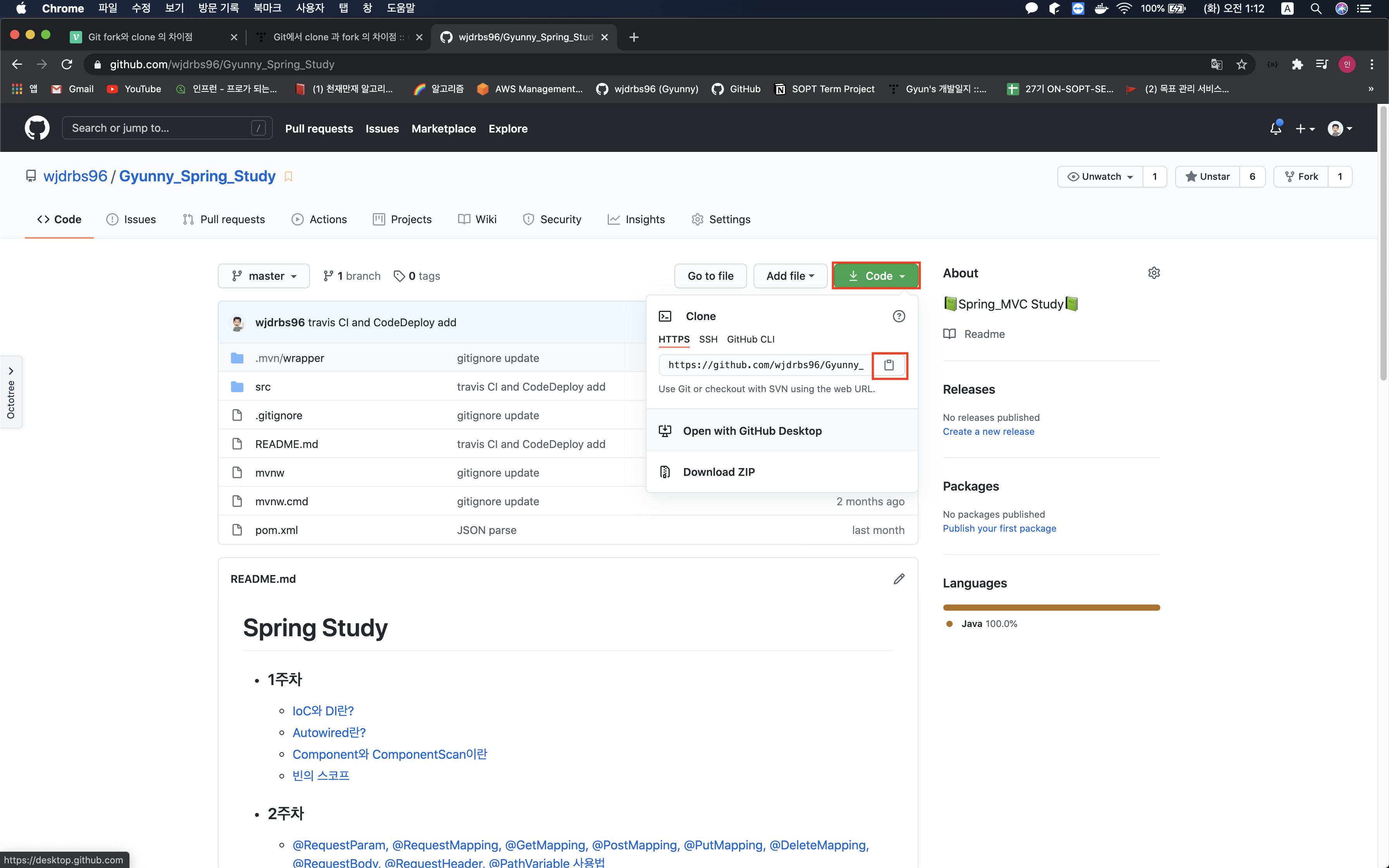Click the Java language color bar
Screen dimensions: 1389x868
point(1051,607)
